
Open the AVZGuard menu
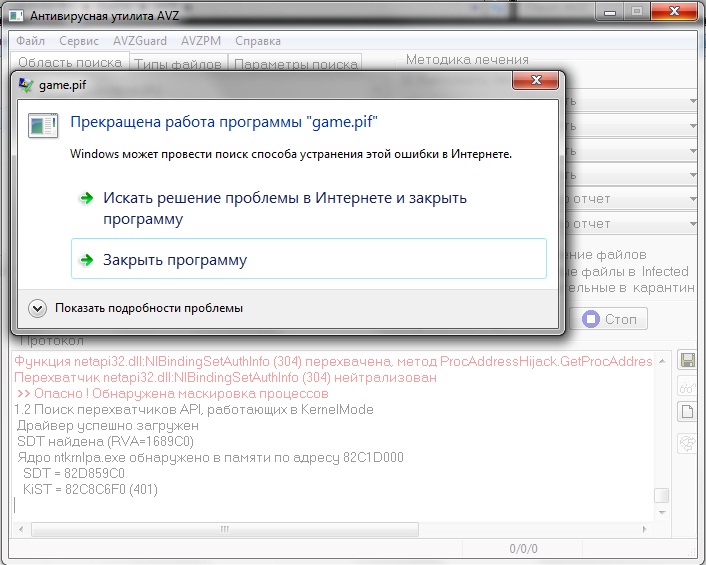(x=140, y=41)
